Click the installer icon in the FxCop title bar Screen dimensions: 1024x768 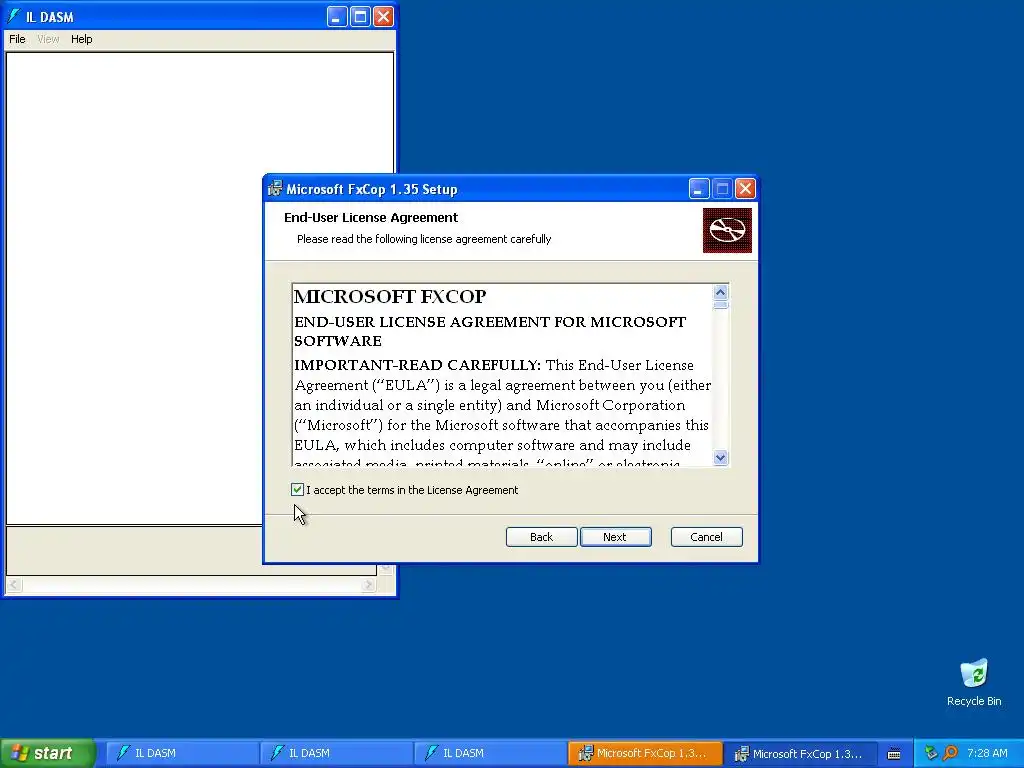275,189
